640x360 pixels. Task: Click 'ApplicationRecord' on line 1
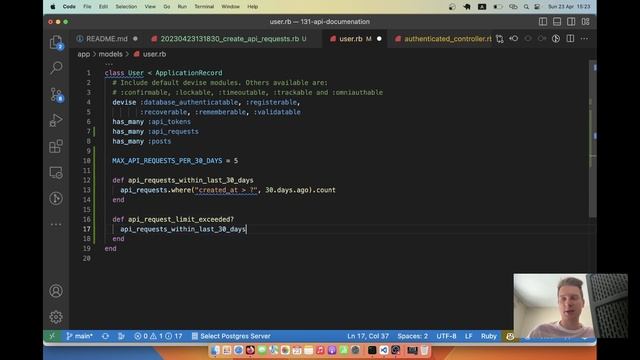click(189, 73)
